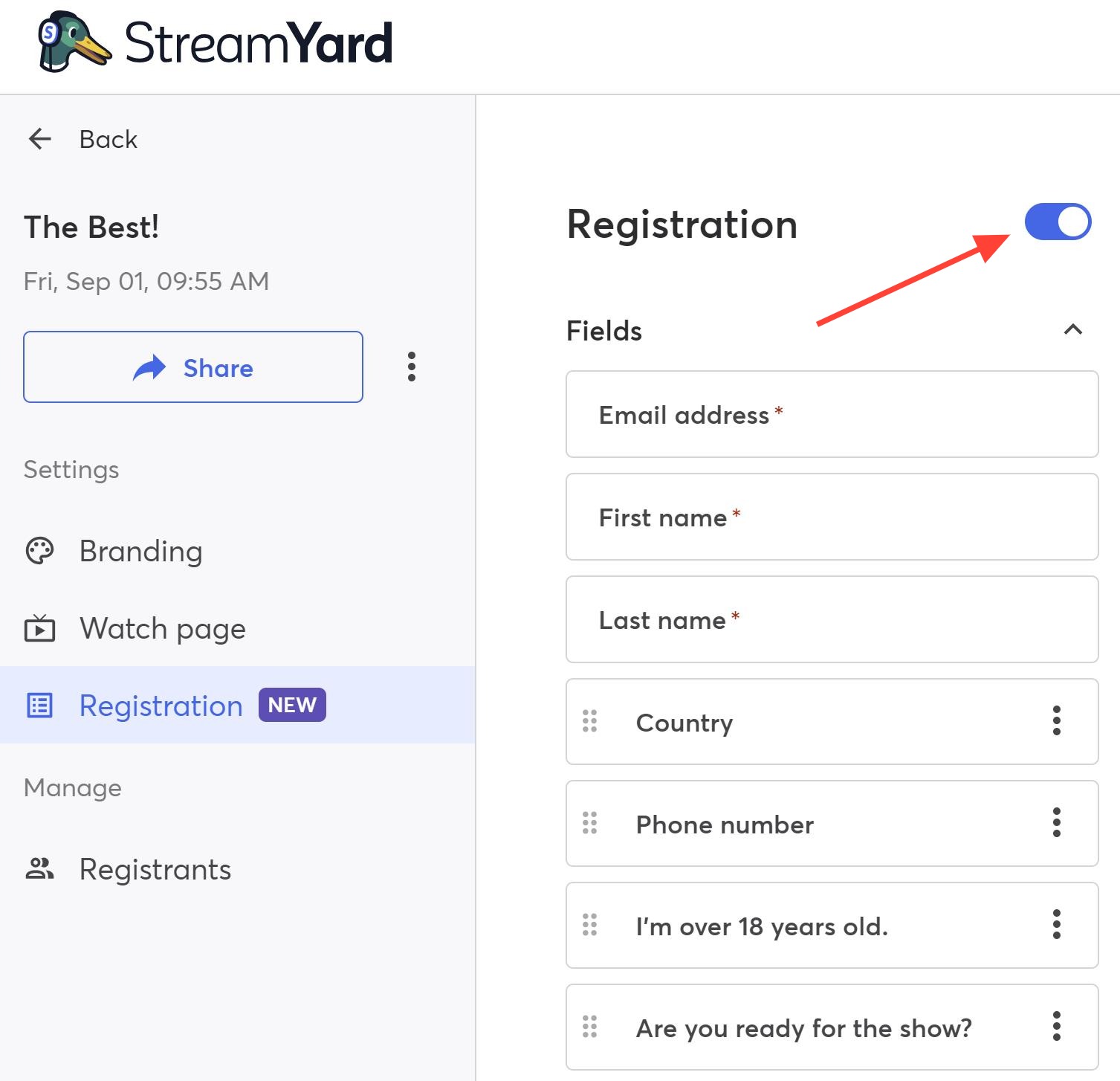The width and height of the screenshot is (1120, 1081).
Task: Click the date Fri, Sep 01, 09:55 AM
Action: point(146,281)
